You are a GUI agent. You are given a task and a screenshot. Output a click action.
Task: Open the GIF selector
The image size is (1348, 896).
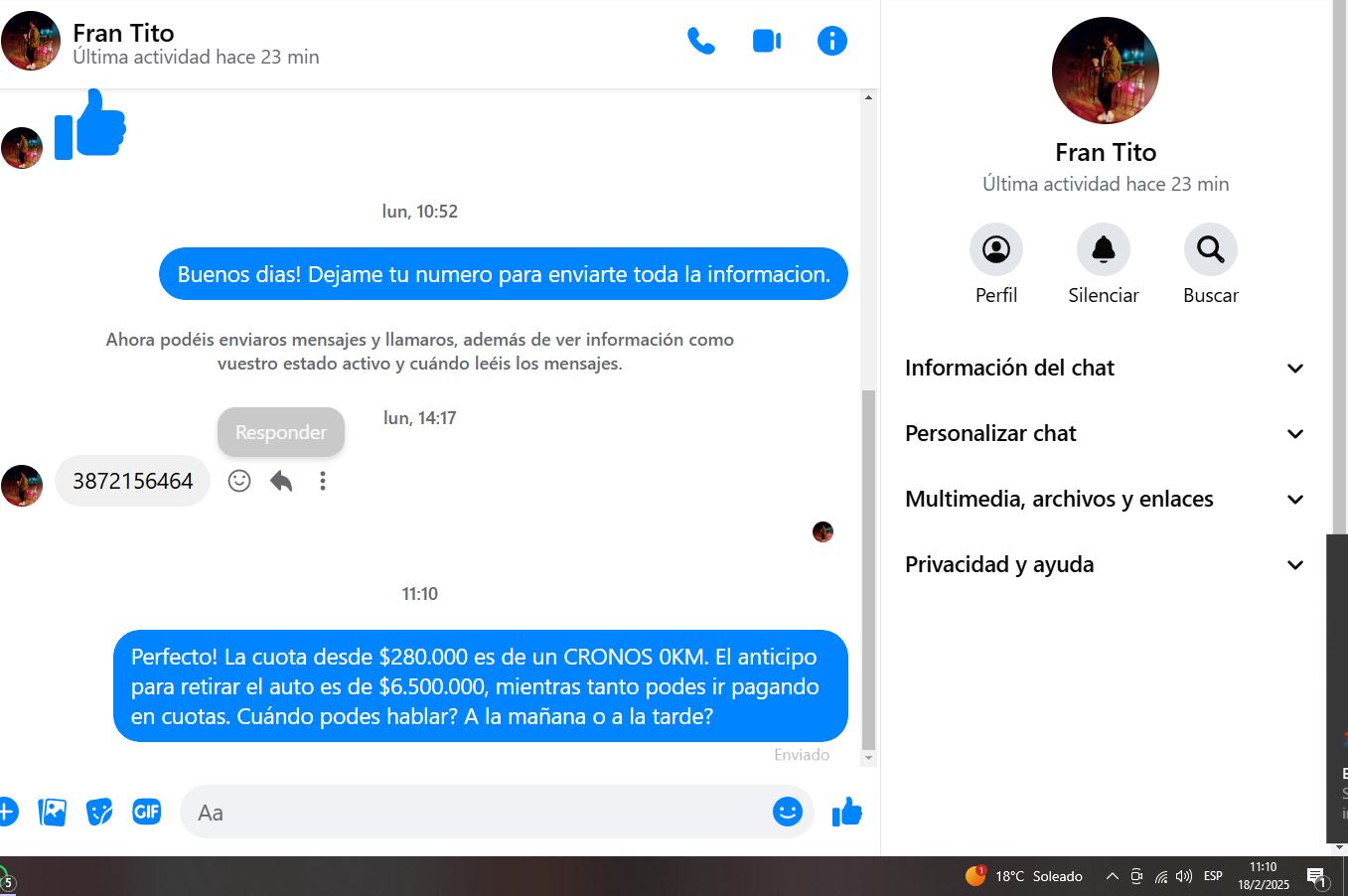[147, 812]
